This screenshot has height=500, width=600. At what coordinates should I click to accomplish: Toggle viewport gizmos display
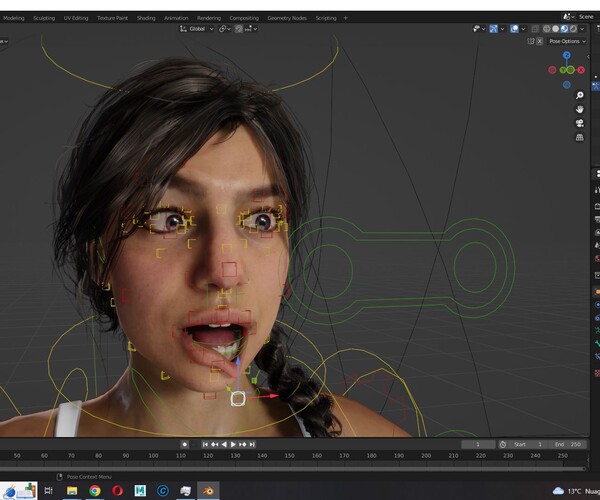[x=493, y=29]
